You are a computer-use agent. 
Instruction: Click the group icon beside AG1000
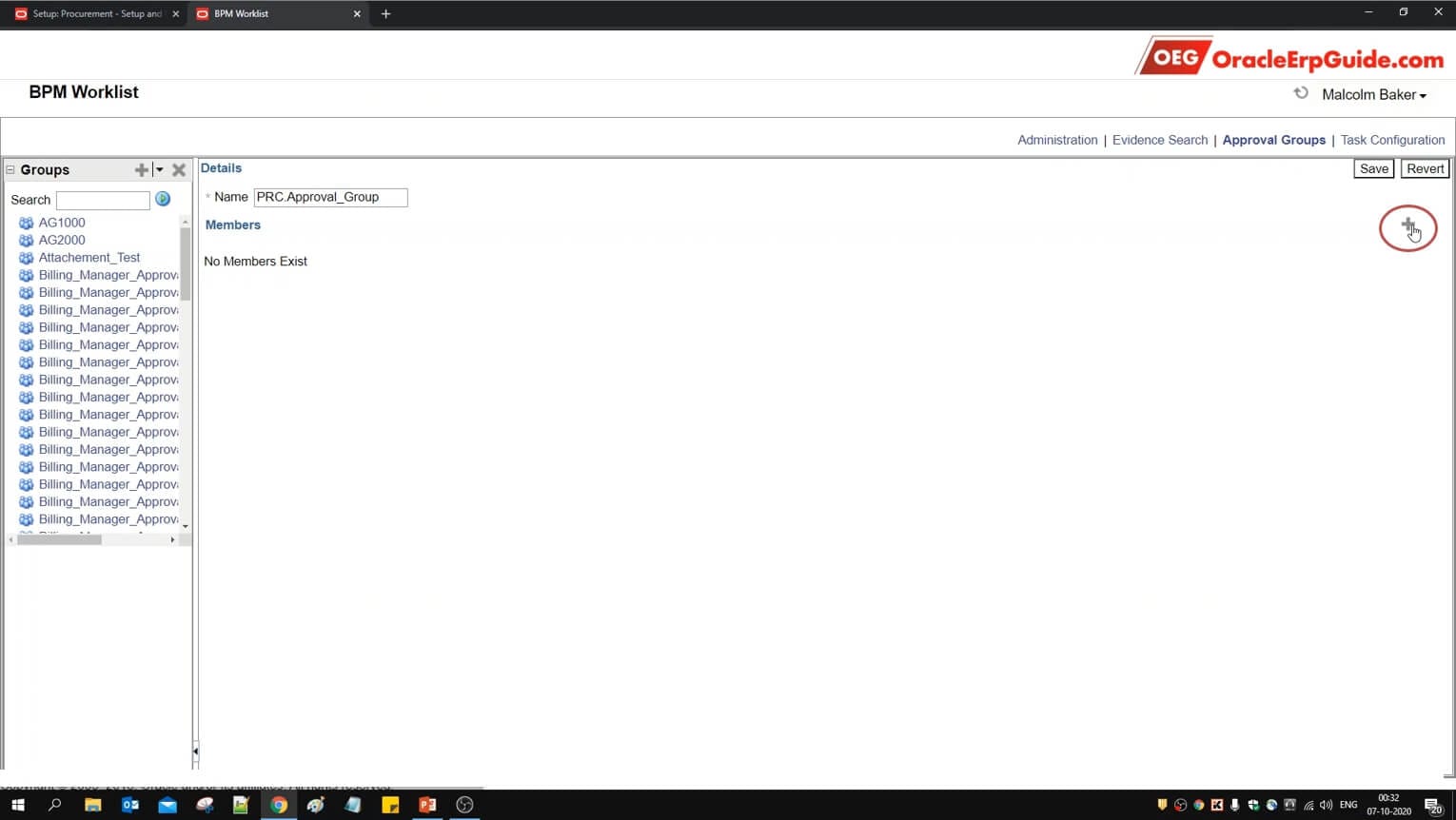(x=27, y=223)
